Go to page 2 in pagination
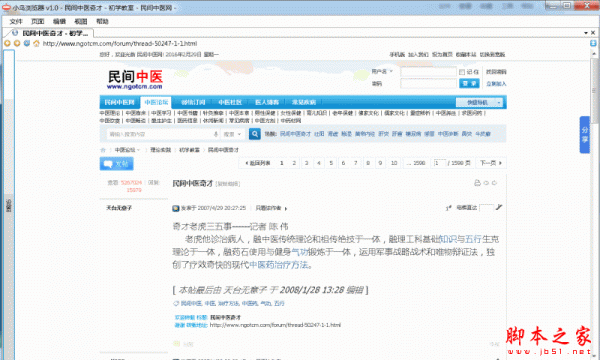This screenshot has height=360, width=600. pyautogui.click(x=294, y=163)
